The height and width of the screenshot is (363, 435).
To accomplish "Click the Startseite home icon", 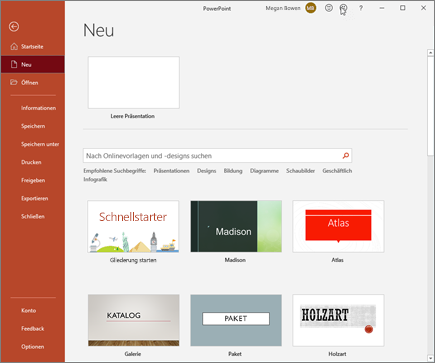I will [x=14, y=46].
